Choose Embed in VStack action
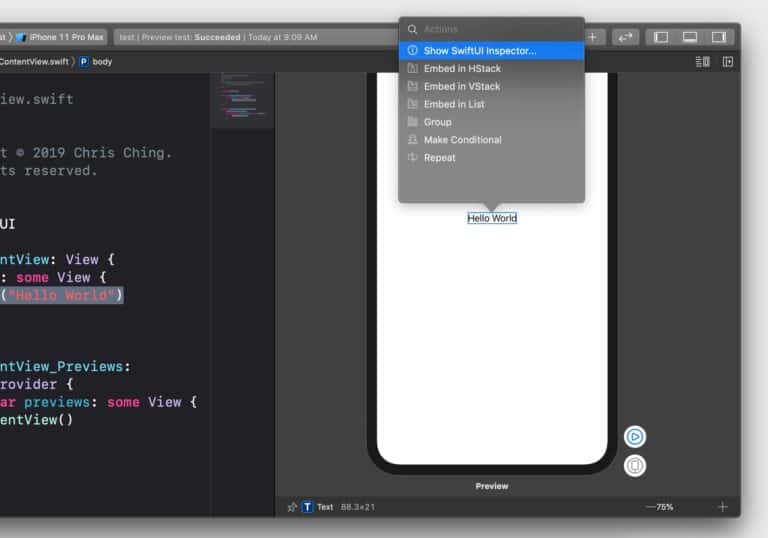This screenshot has height=538, width=768. tap(491, 86)
